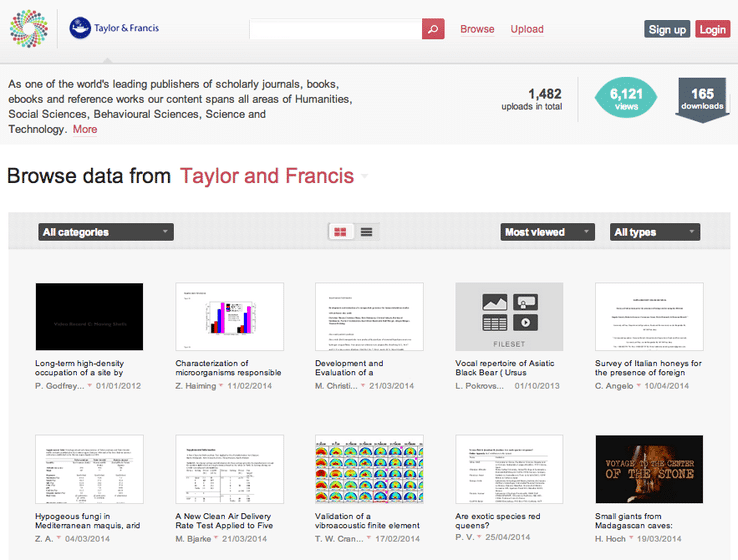Open title Validation of a vibroacoustic finite element
The image size is (738, 560).
point(367,521)
